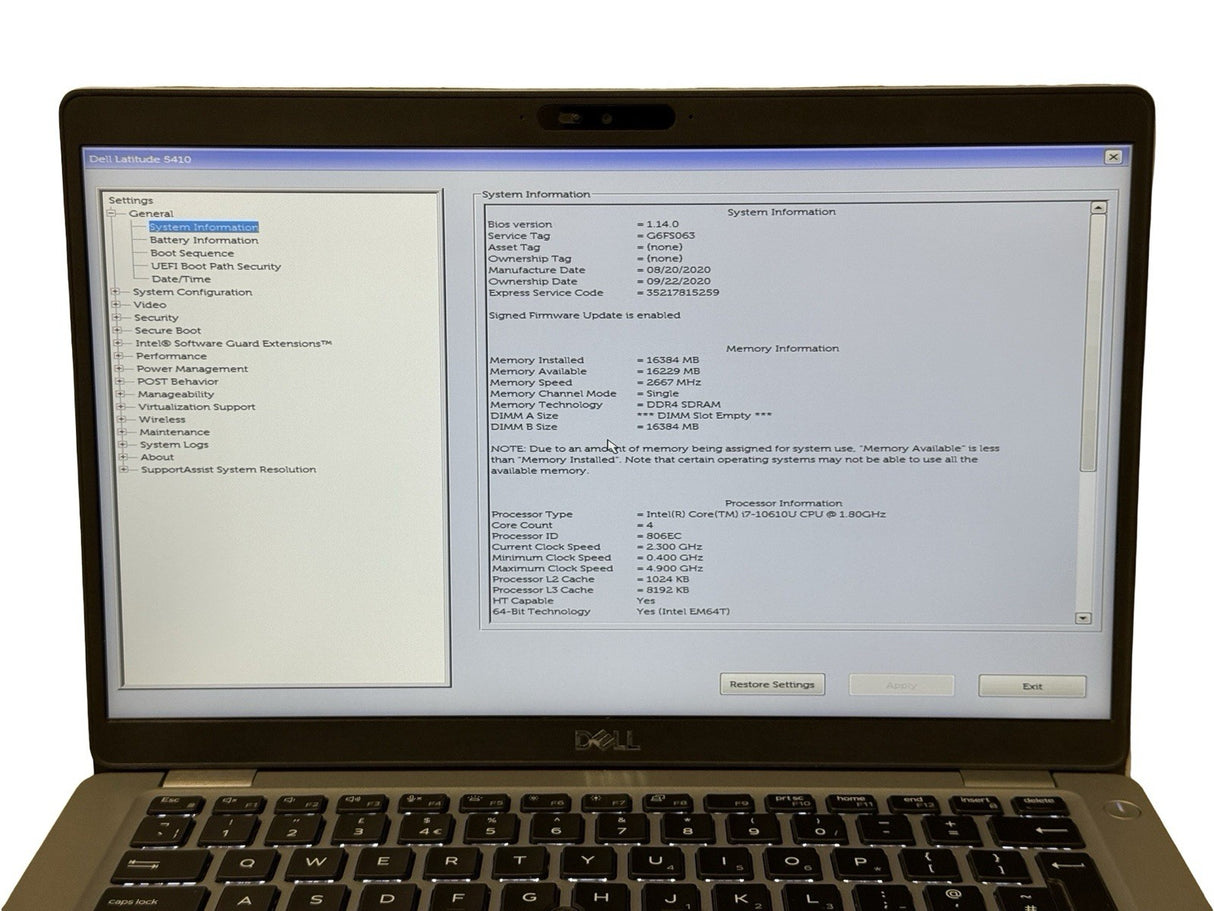Image resolution: width=1214 pixels, height=911 pixels.
Task: Select the System Logs category
Action: click(x=174, y=445)
